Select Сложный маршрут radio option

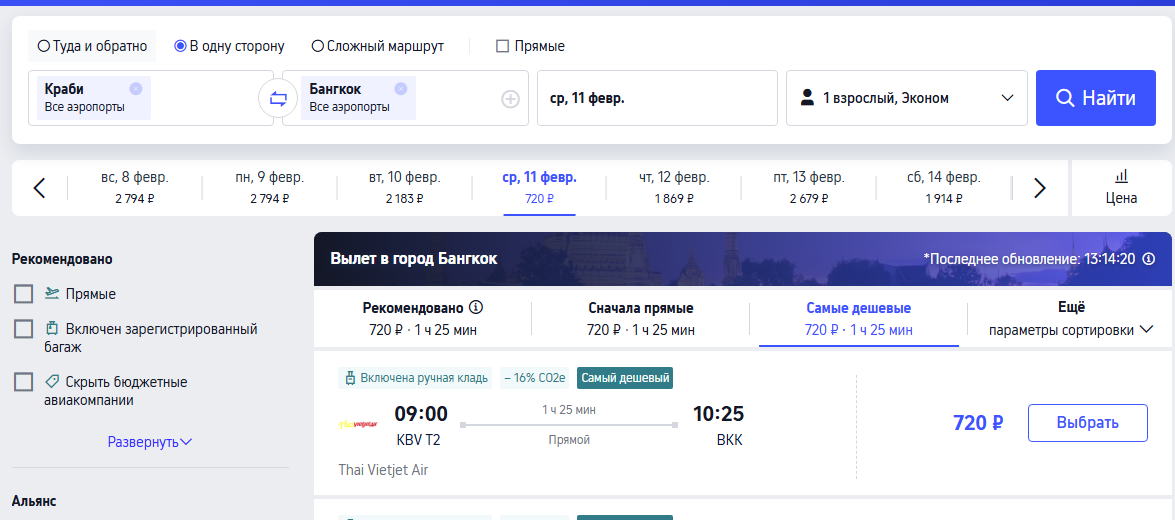317,46
